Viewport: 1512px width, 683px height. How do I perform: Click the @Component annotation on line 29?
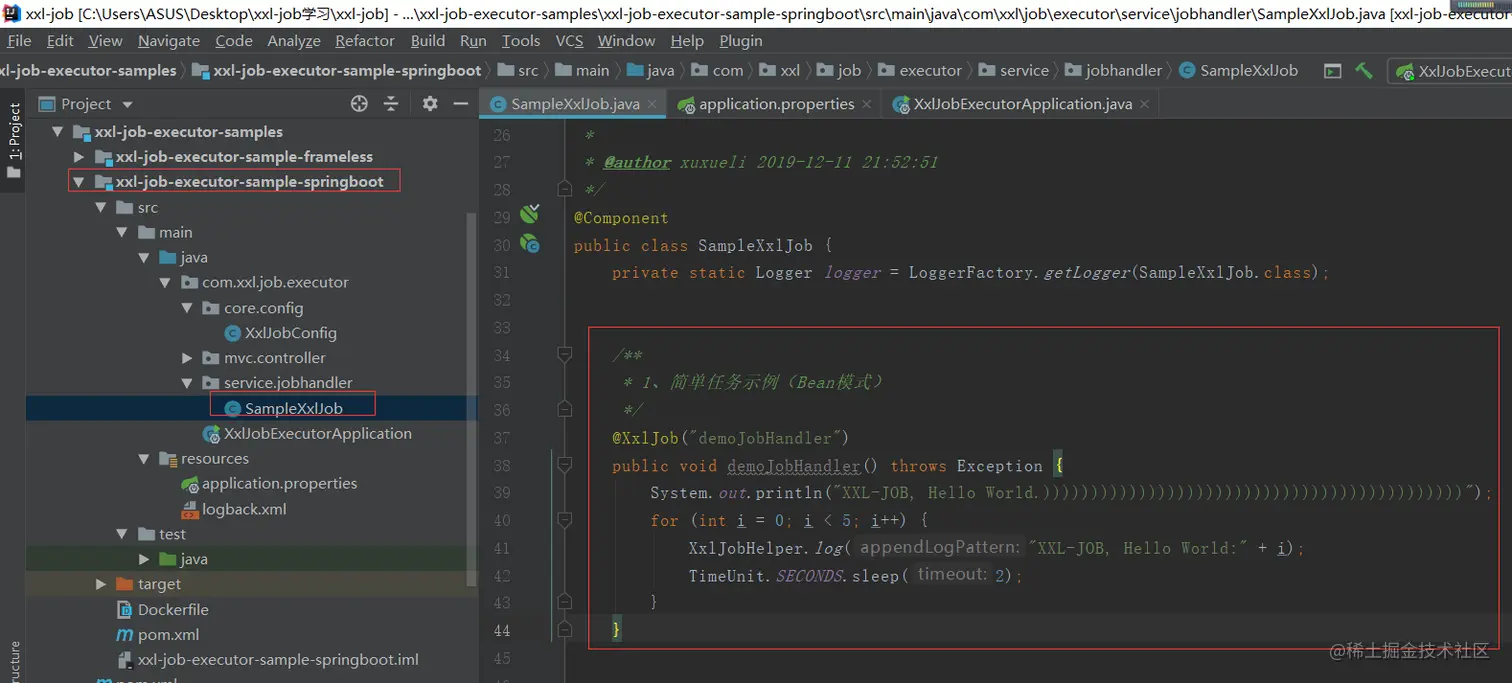621,218
